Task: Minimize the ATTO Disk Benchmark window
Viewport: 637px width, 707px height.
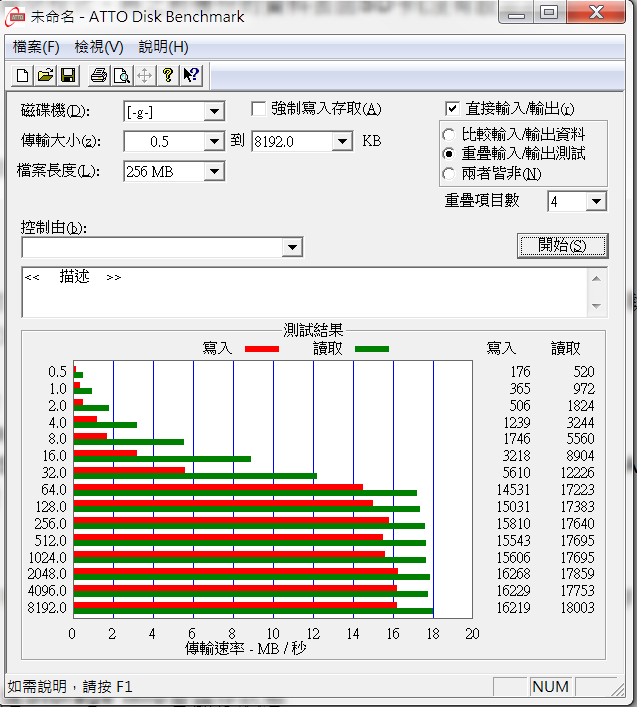Action: [516, 12]
